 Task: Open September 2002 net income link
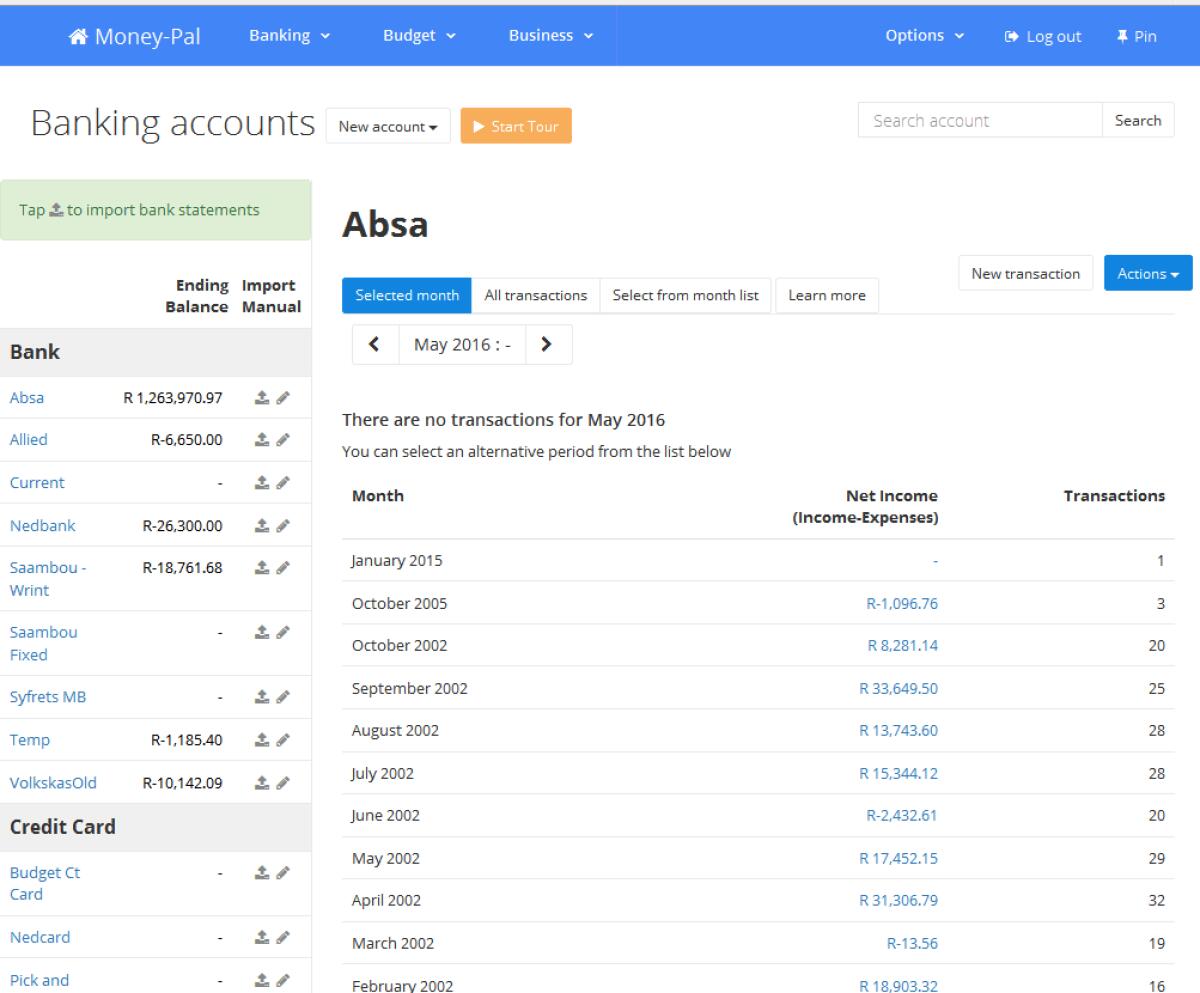coord(897,688)
